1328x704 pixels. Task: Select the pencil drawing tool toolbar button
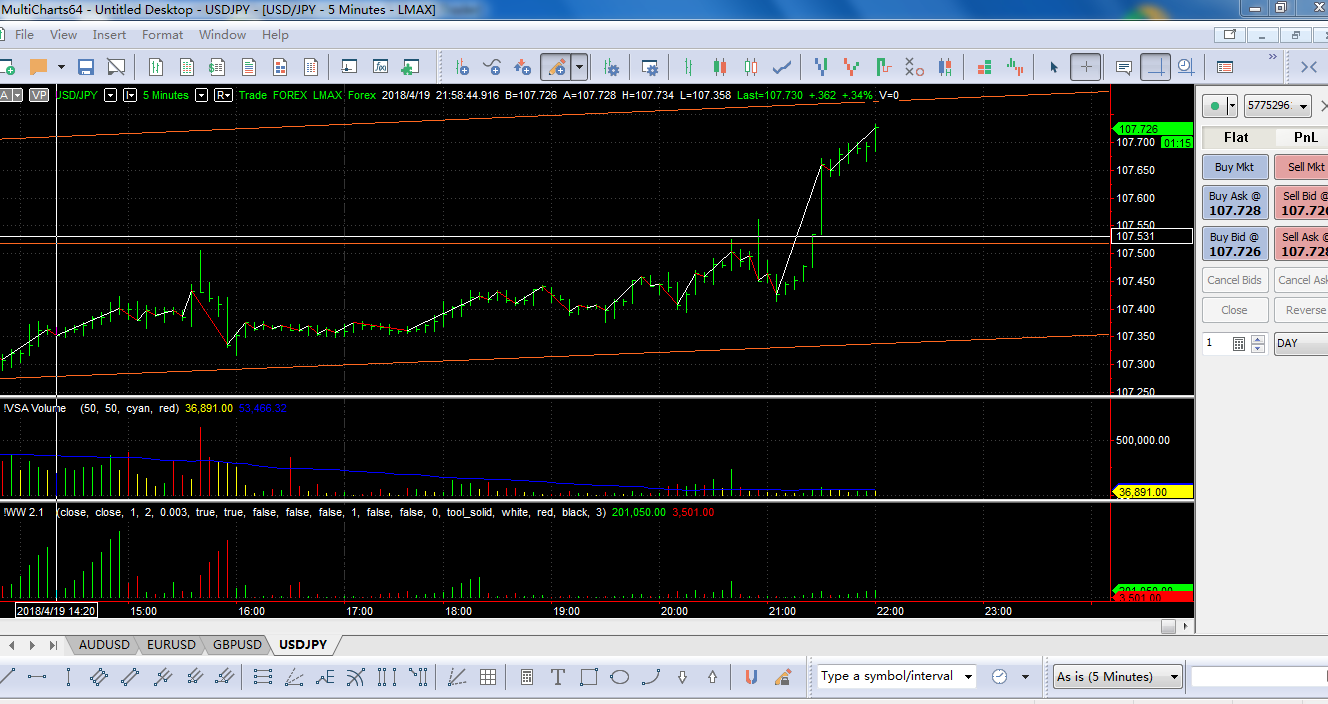(555, 67)
